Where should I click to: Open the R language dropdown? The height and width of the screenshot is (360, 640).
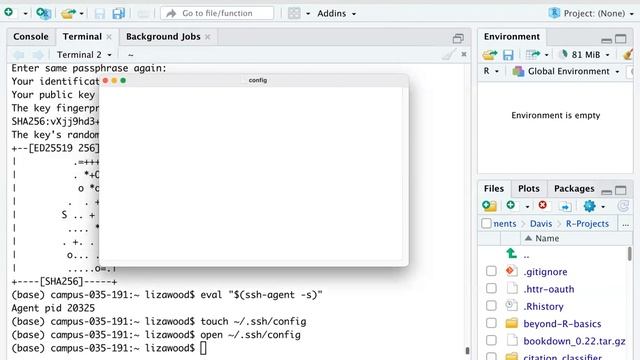pos(491,71)
